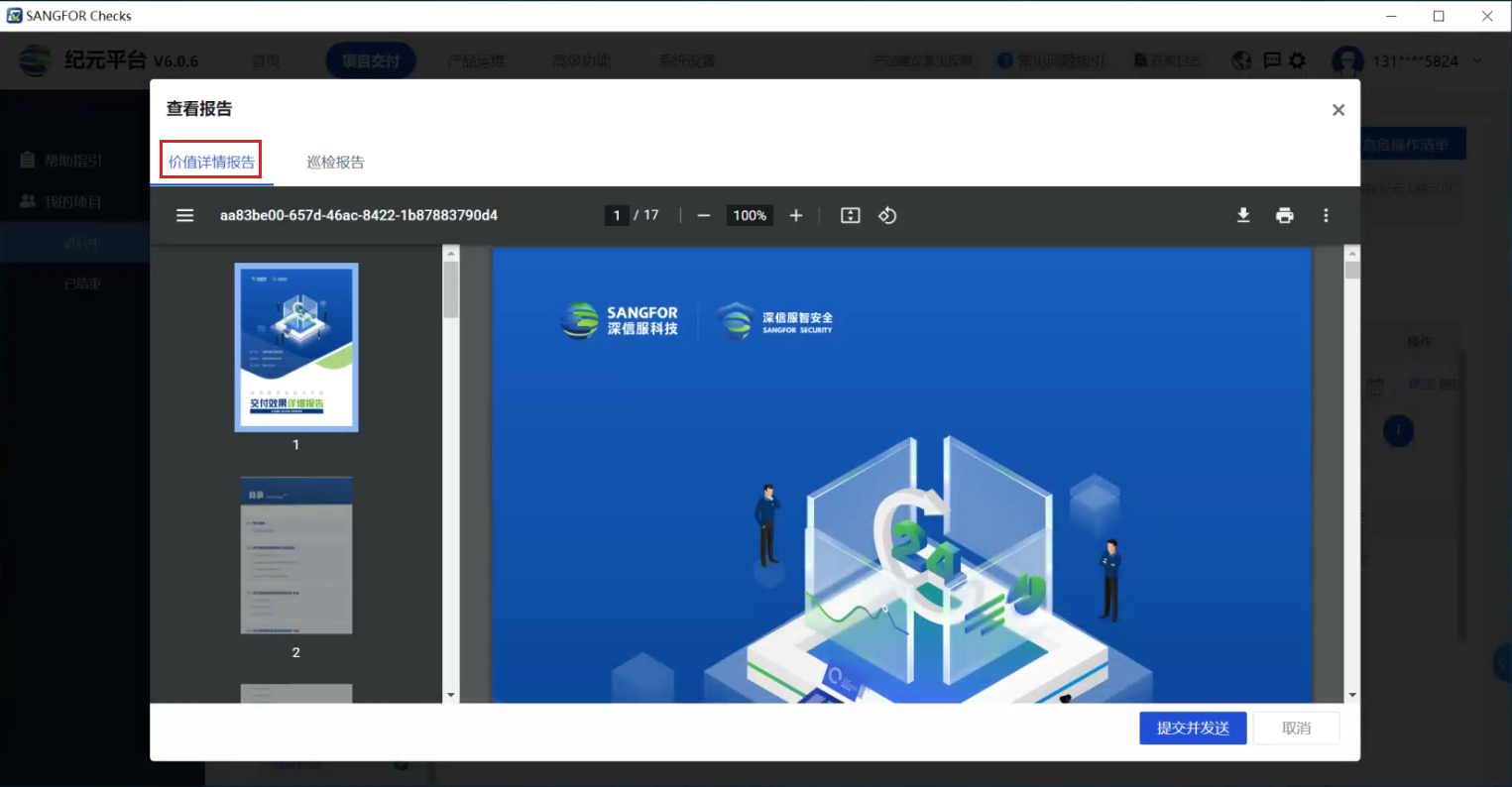The image size is (1512, 787).
Task: Download the PDF report
Action: tap(1243, 215)
